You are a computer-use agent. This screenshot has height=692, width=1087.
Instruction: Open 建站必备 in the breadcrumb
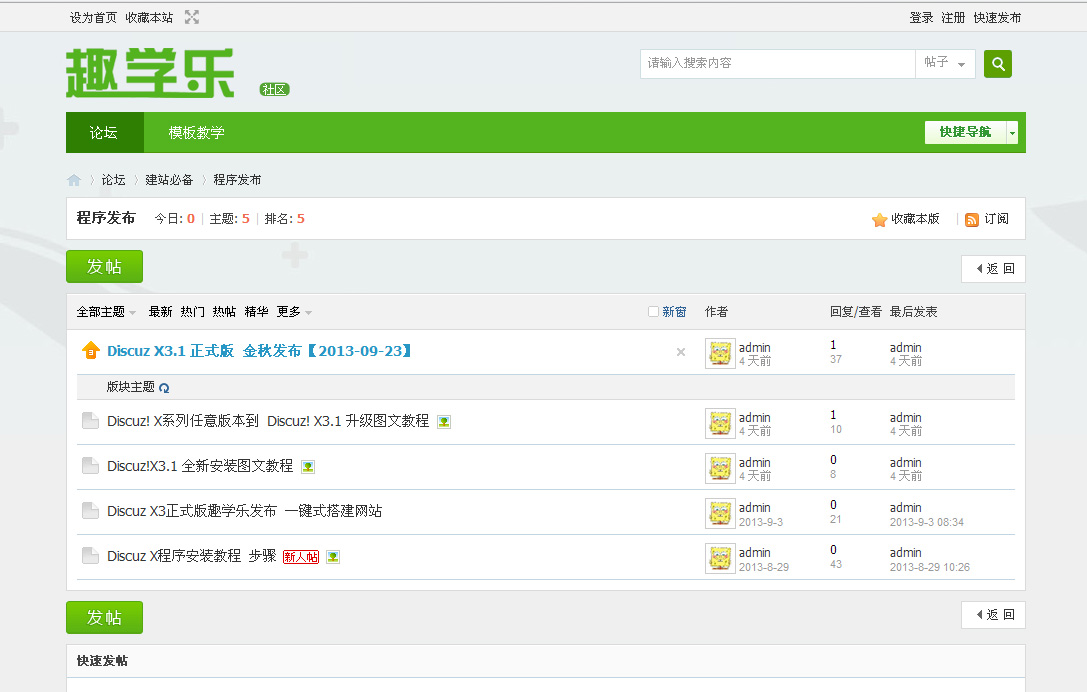[x=169, y=180]
